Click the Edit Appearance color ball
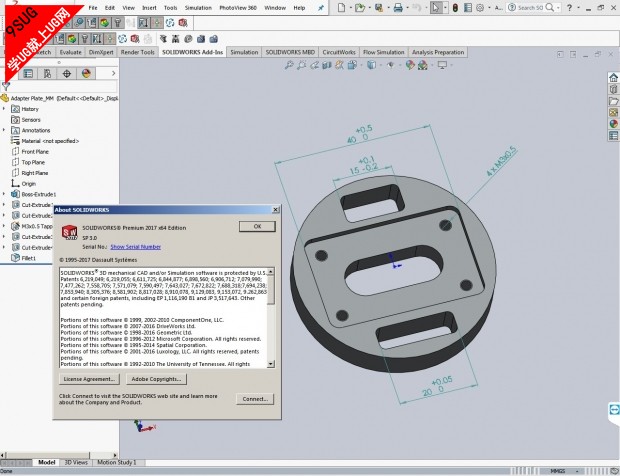620x476 pixels. tap(410, 65)
